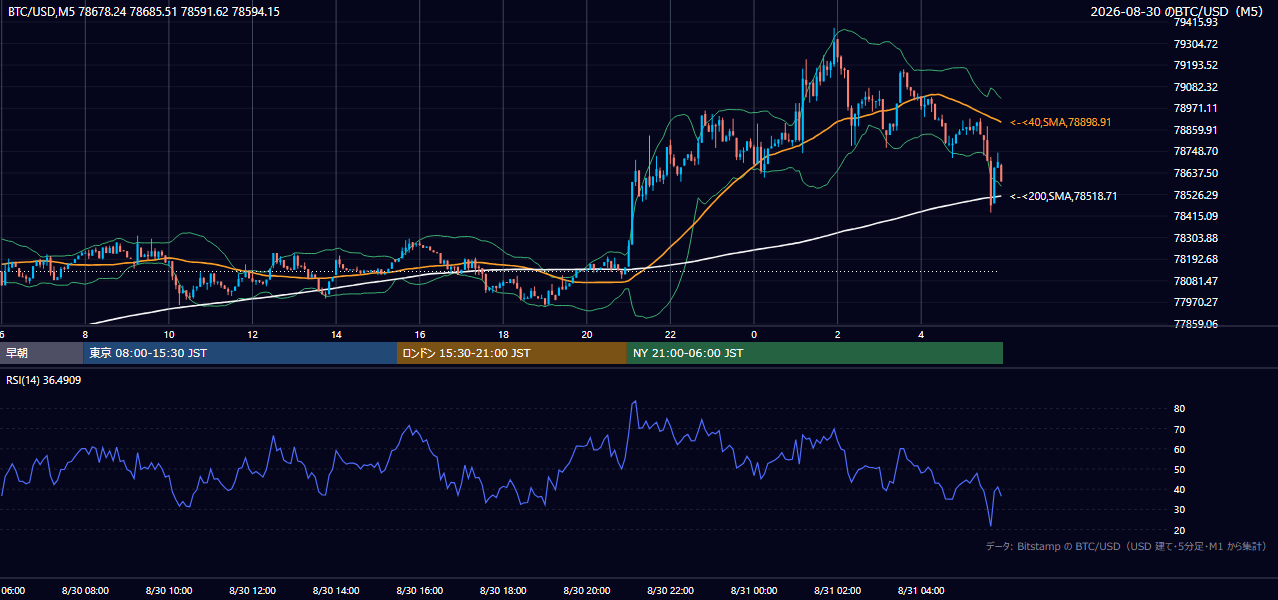Click the RSI(14) 36.4909 indicator label
Image resolution: width=1278 pixels, height=600 pixels.
(44, 380)
